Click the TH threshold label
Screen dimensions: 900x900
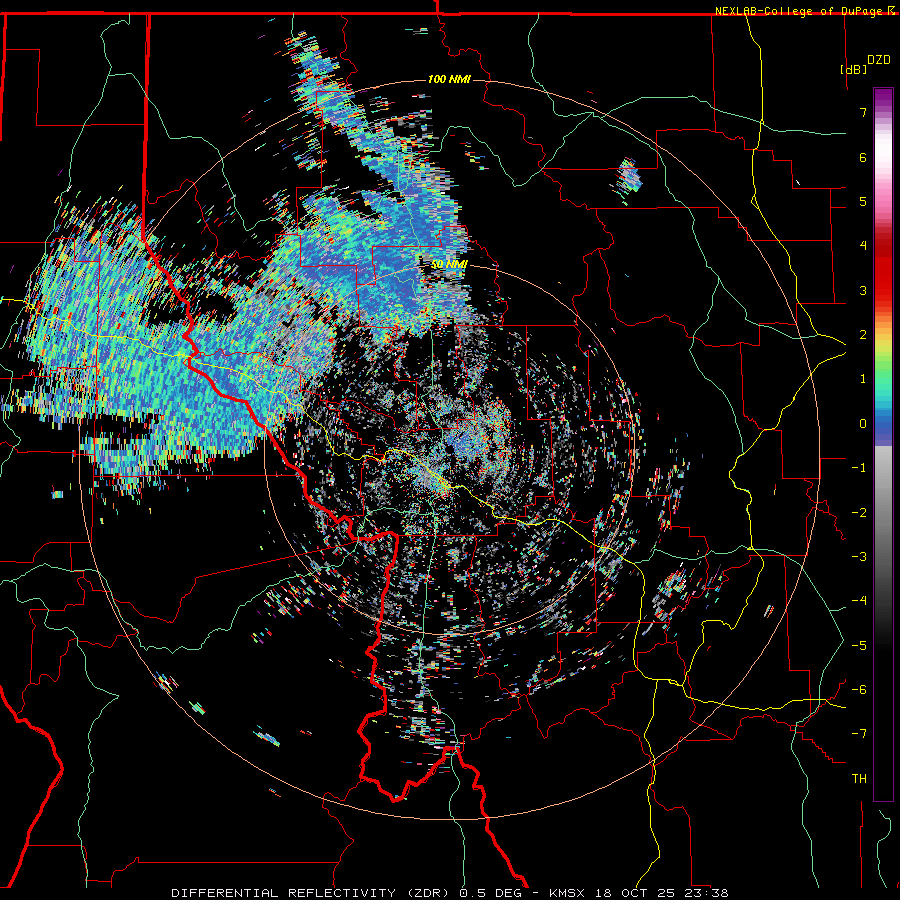pos(859,779)
